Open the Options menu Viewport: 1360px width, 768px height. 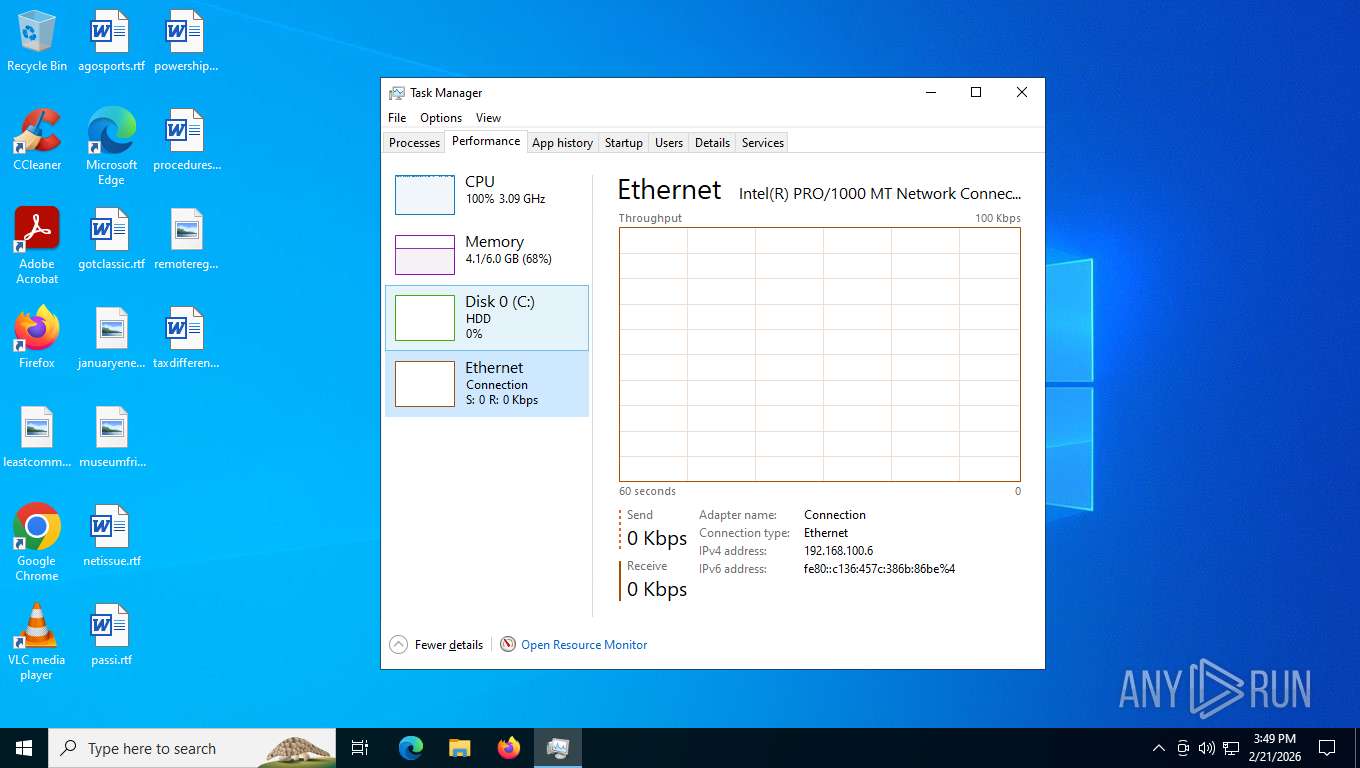coord(441,118)
